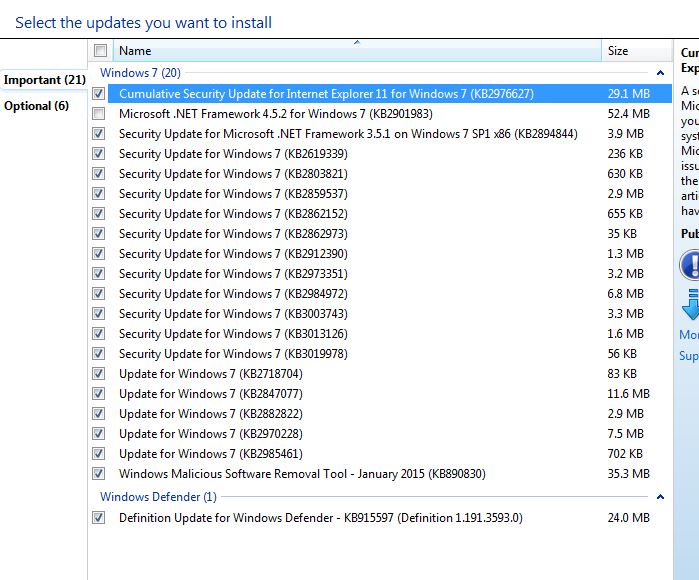Select Definition Update for Windows Defender row text

click(x=321, y=518)
